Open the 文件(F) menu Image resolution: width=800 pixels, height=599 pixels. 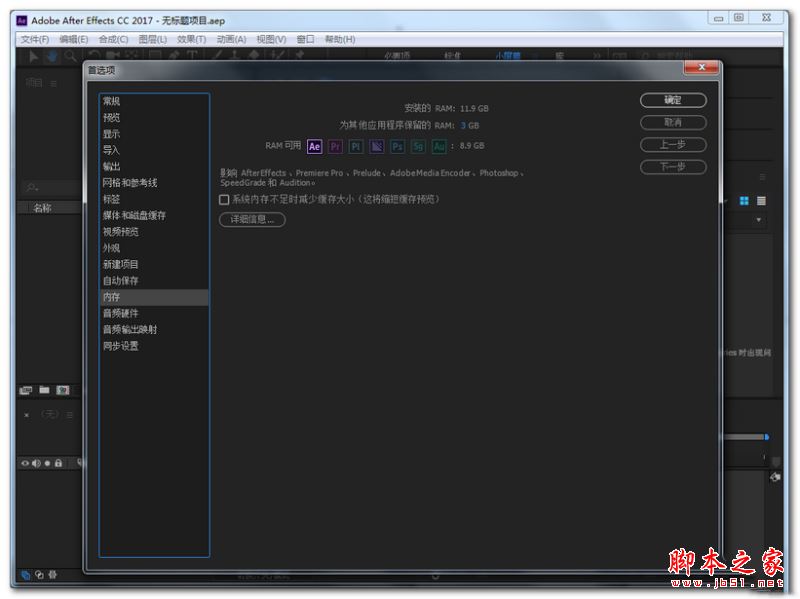tap(35, 39)
